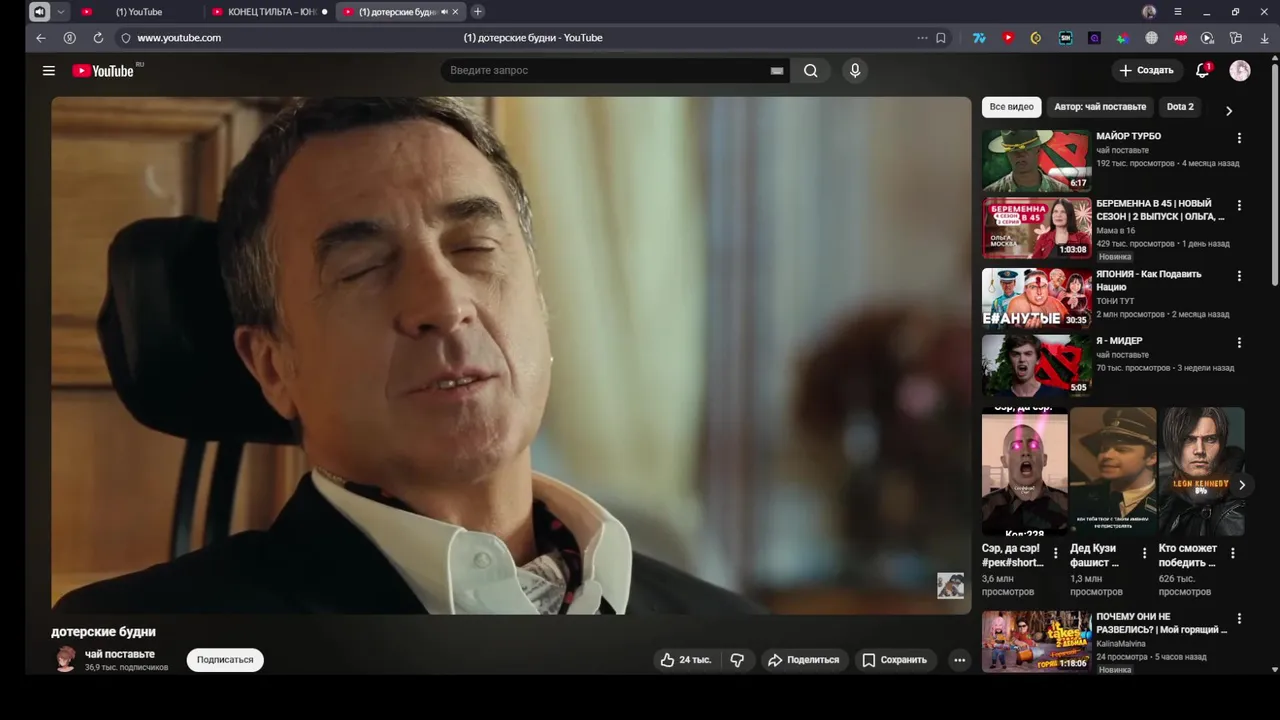This screenshot has height=720, width=1280.
Task: Like the video with 24 тыс. likes
Action: click(686, 660)
